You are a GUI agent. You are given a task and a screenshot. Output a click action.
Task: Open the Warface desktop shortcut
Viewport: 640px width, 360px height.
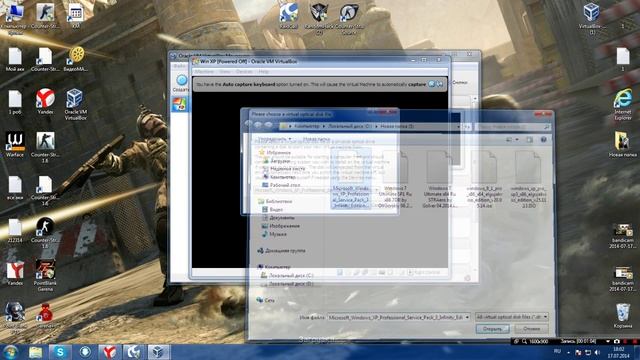click(x=15, y=144)
